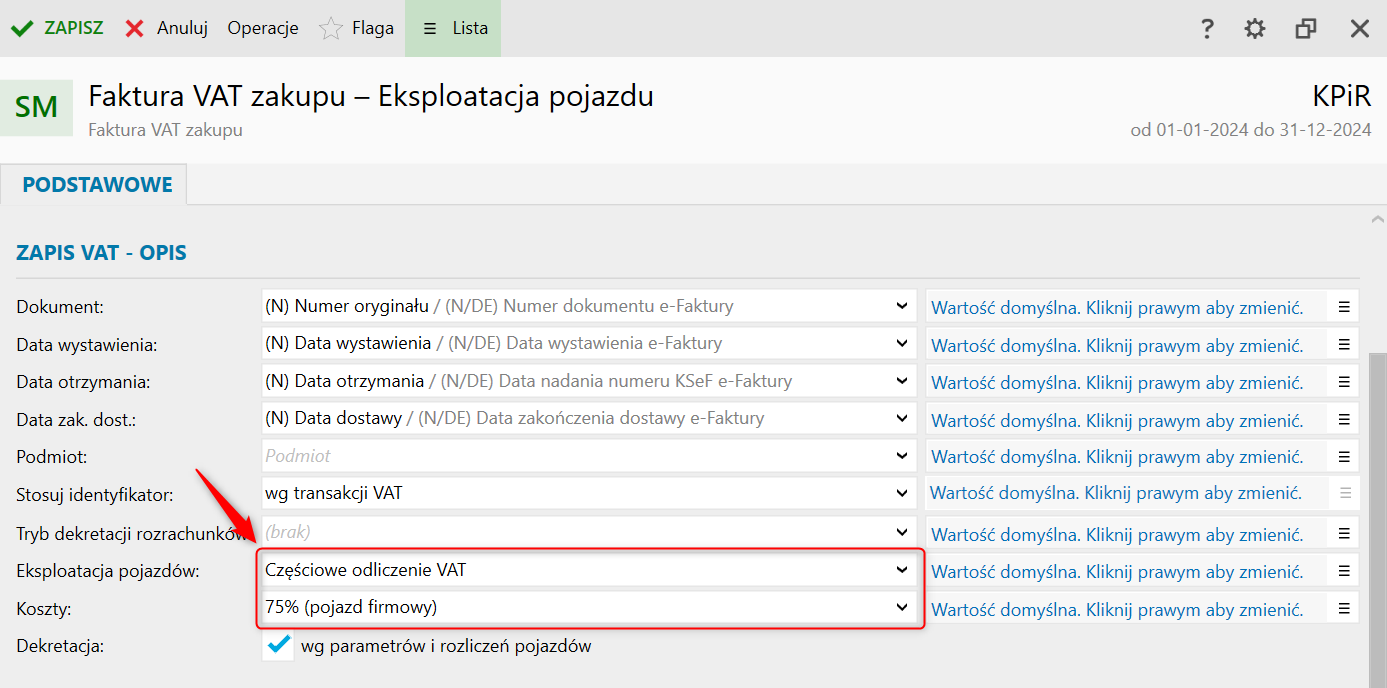Click the SM document type badge
This screenshot has width=1387, height=688.
[37, 107]
